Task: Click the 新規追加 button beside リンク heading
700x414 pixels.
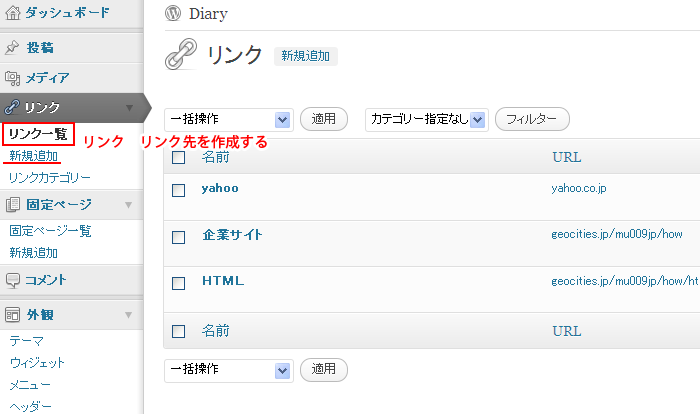Action: pos(305,57)
